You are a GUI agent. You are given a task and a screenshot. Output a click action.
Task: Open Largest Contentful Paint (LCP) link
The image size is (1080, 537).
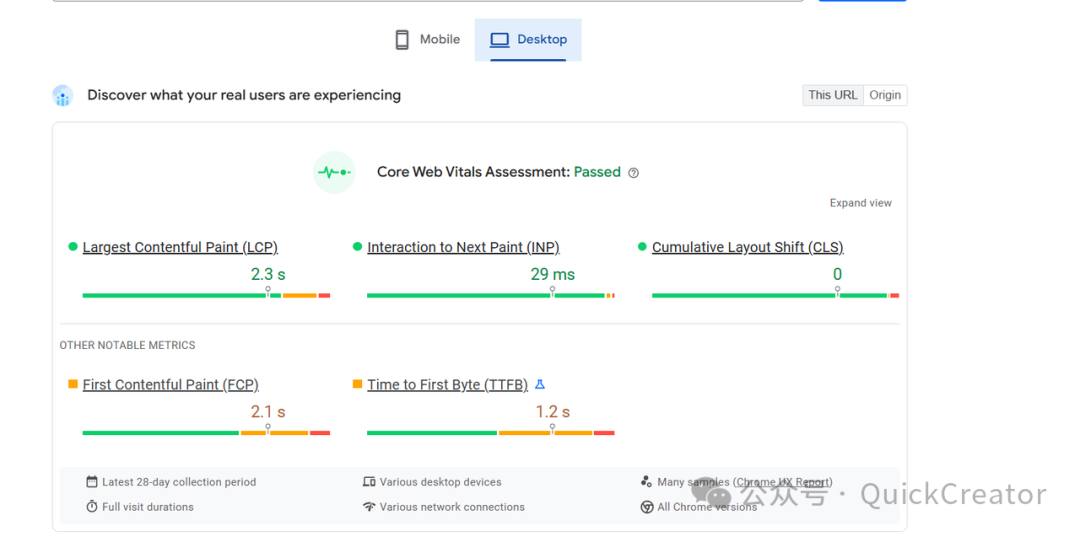180,248
